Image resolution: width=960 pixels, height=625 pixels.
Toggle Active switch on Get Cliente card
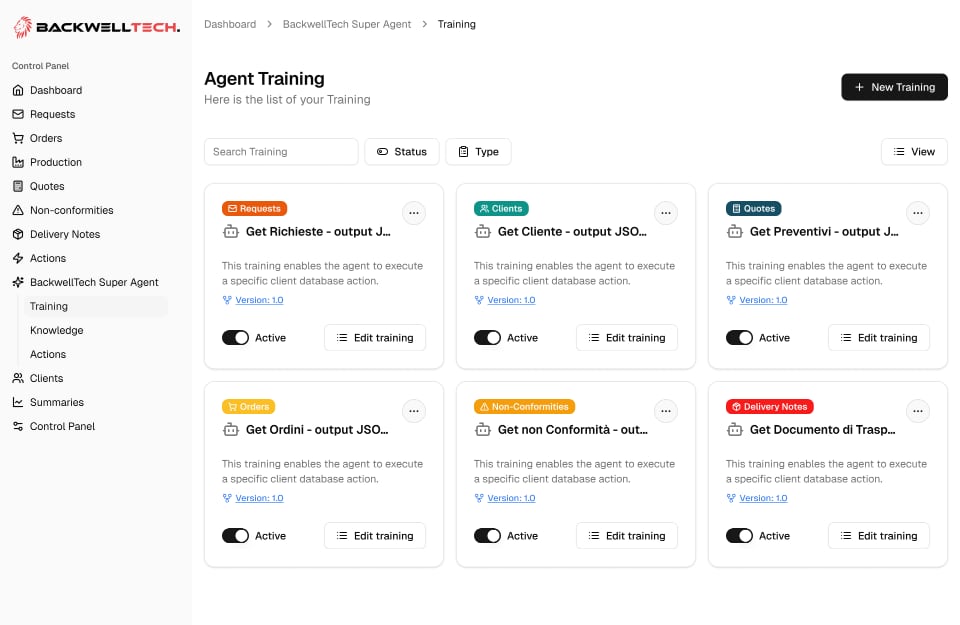click(x=487, y=338)
